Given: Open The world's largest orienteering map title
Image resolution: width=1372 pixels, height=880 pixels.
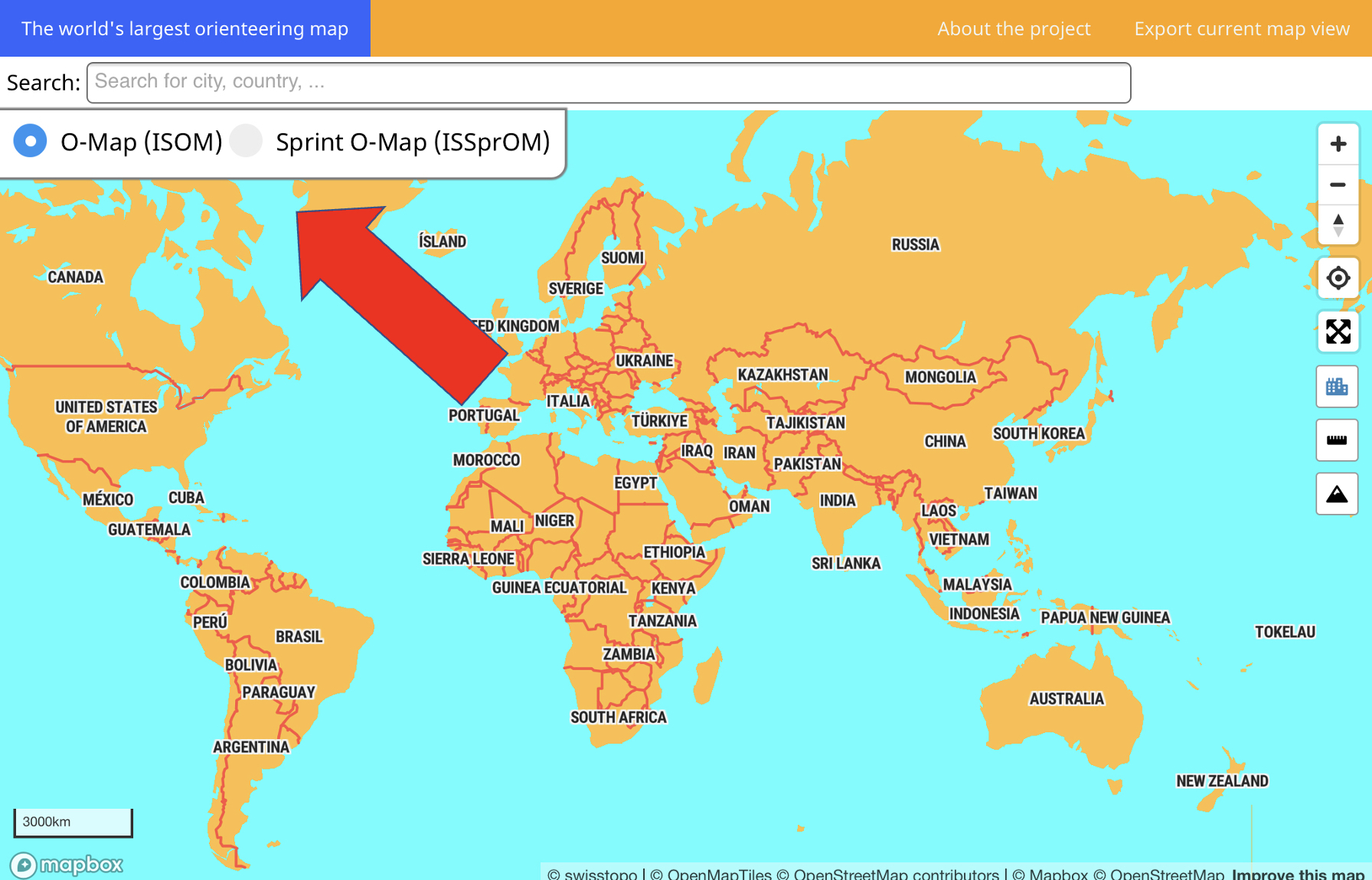Looking at the screenshot, I should pos(185,28).
